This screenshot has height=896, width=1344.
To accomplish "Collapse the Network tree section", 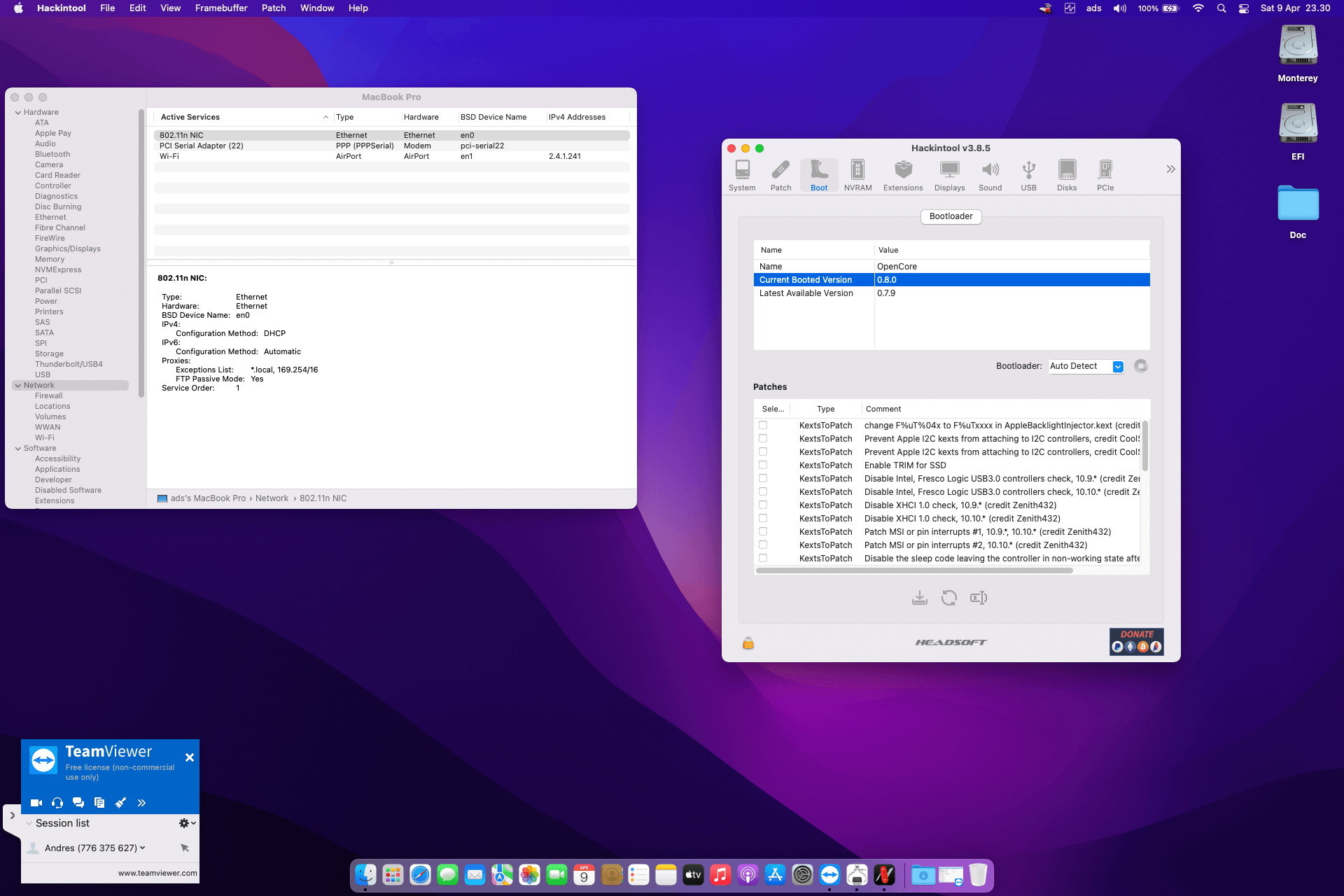I will click(18, 386).
